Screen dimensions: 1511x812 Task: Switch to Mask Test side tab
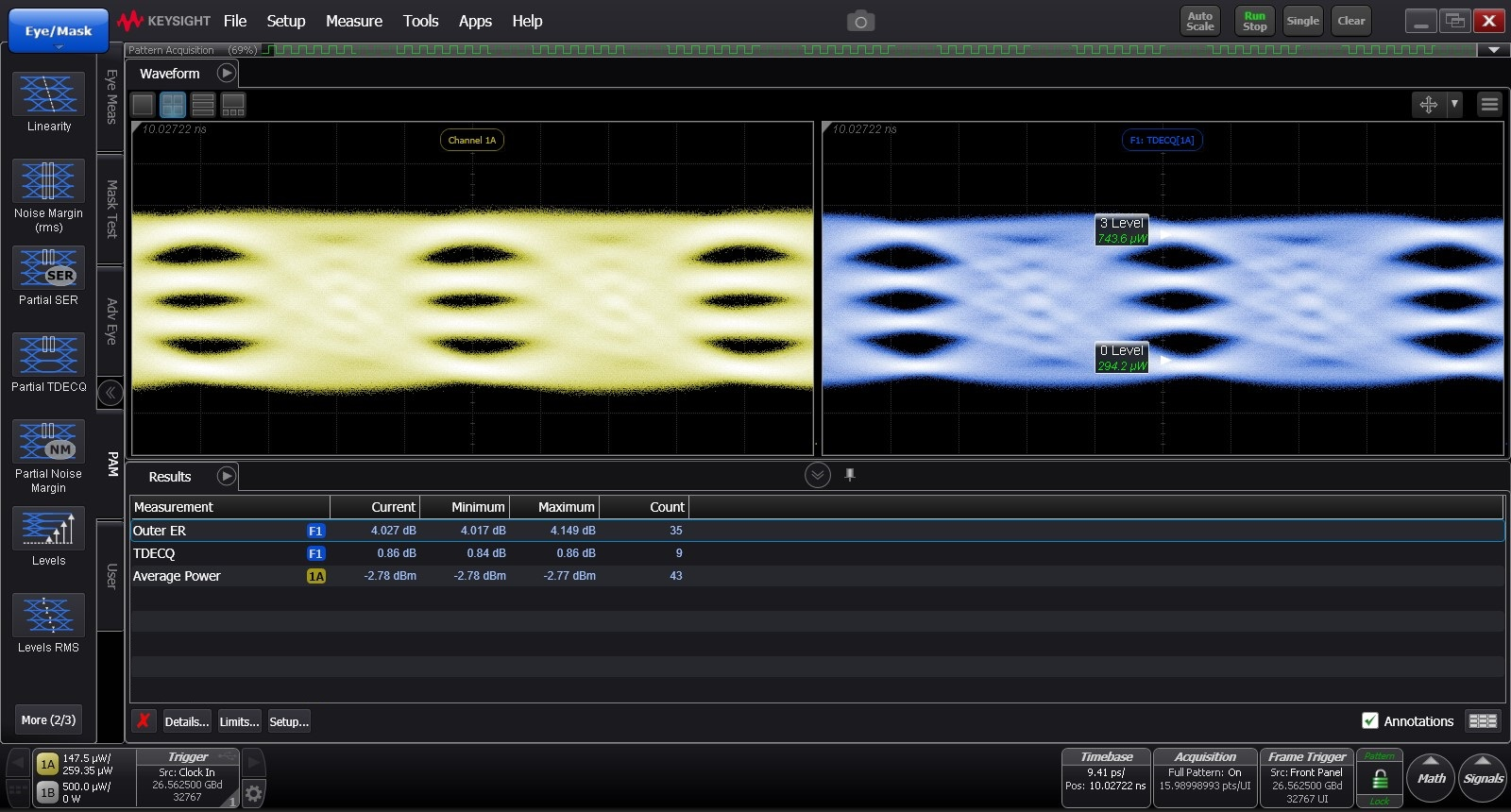click(110, 209)
